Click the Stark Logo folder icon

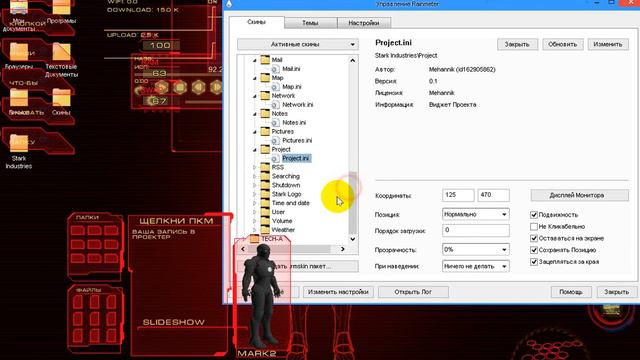pos(265,194)
